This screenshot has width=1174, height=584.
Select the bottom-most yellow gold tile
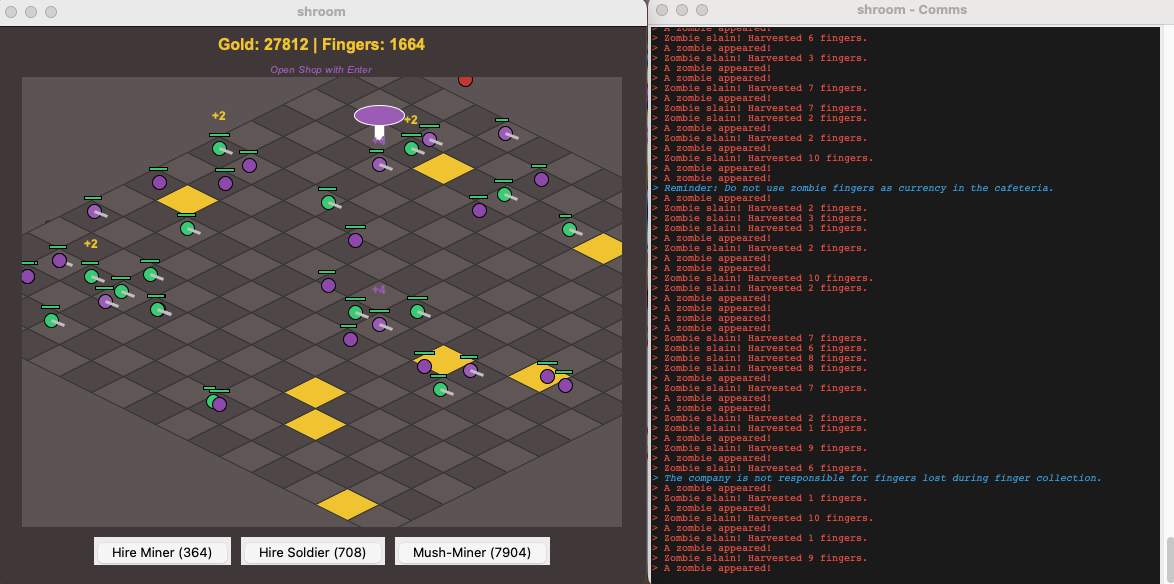(347, 505)
